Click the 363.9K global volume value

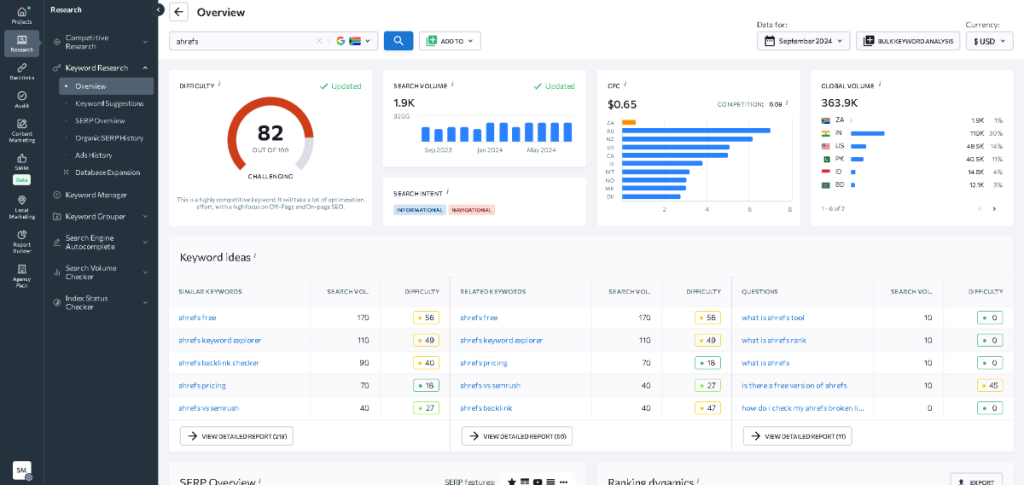tap(839, 103)
